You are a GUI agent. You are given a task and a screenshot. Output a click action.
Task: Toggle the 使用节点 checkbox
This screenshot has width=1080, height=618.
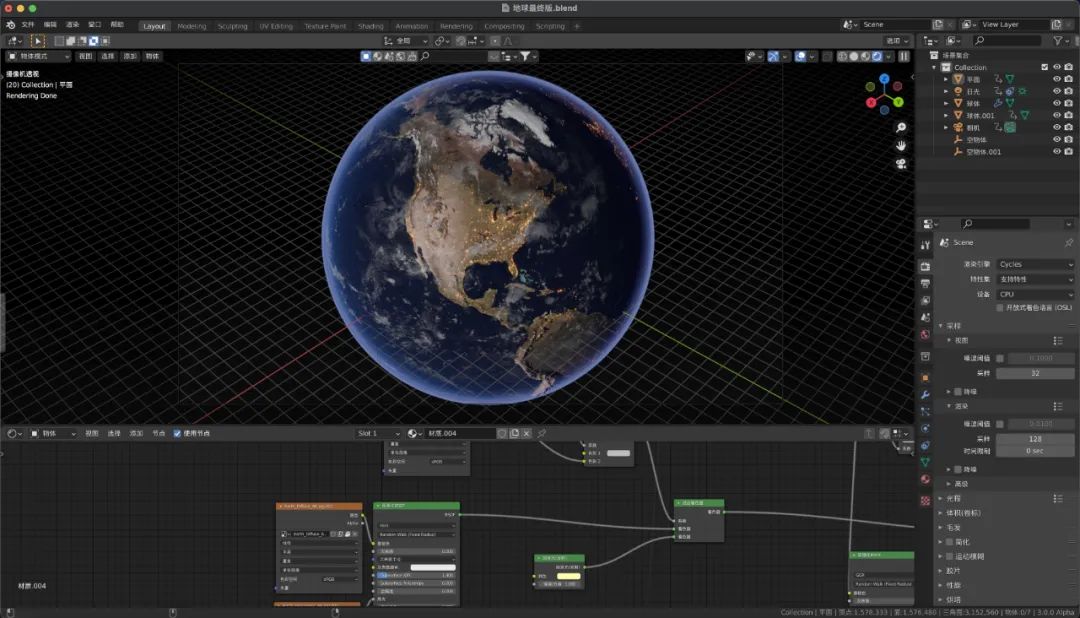[177, 433]
